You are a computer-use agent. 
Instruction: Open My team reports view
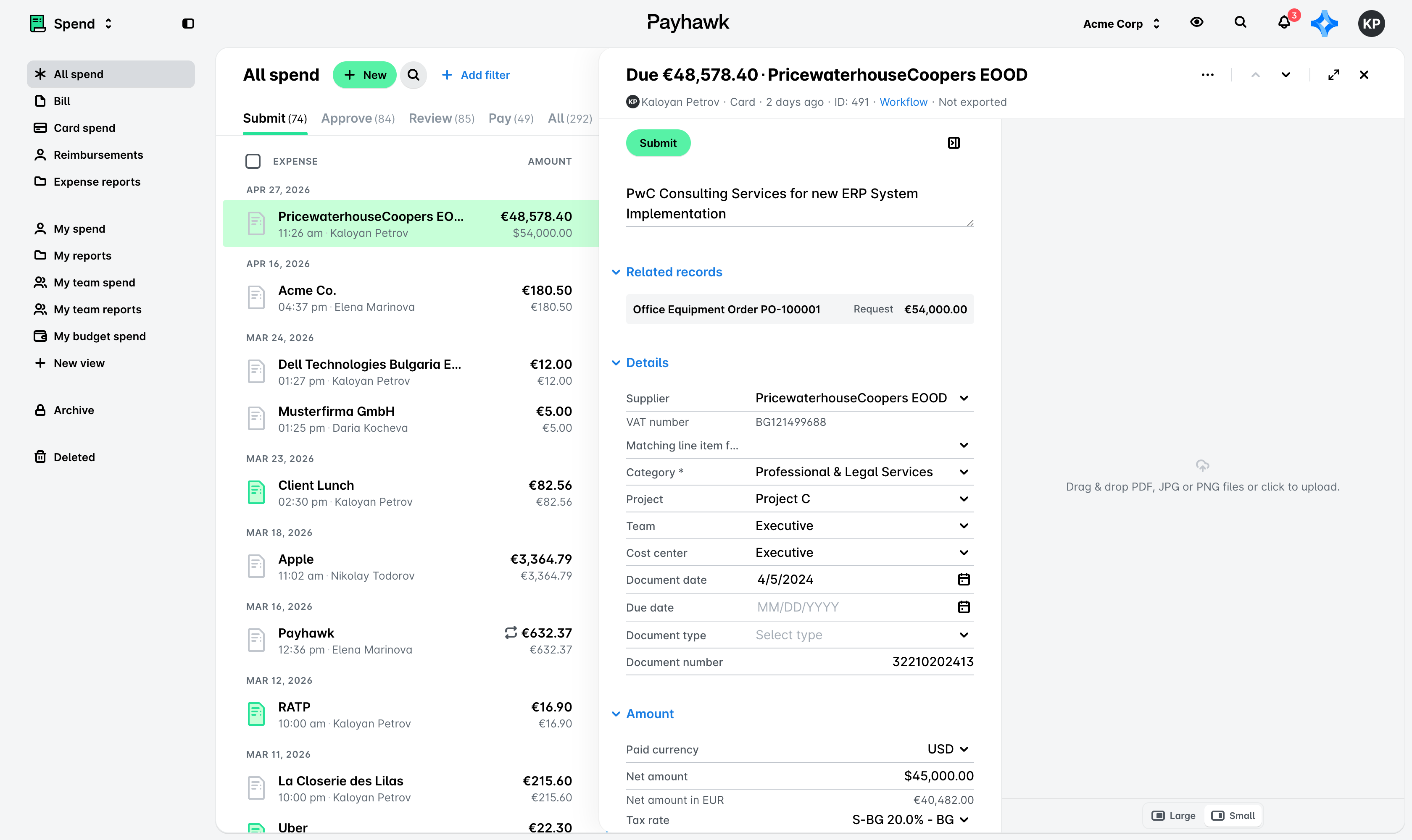pos(111,309)
